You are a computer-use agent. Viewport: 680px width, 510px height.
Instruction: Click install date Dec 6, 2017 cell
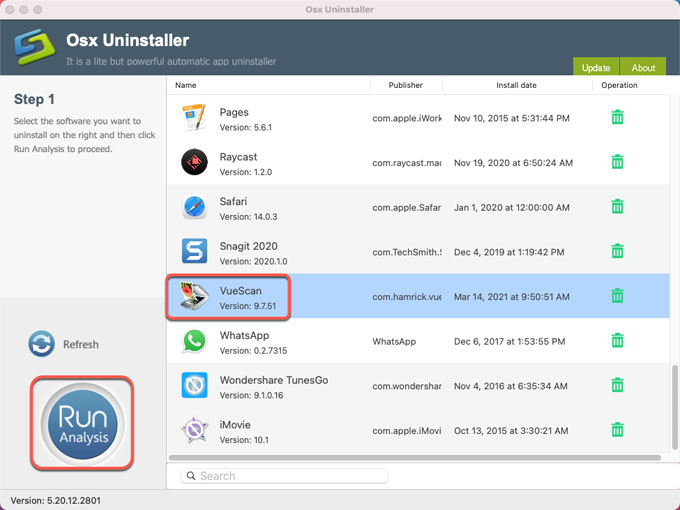click(509, 342)
